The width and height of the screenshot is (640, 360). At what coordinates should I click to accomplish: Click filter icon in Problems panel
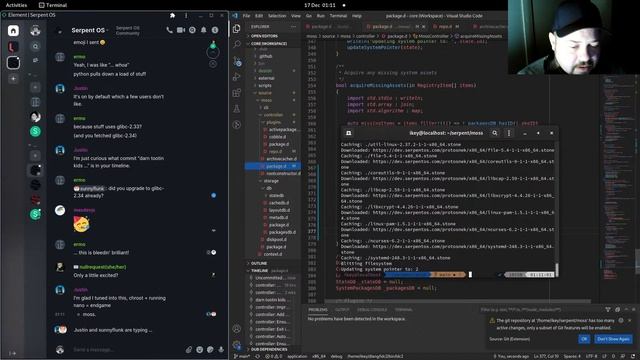coord(608,310)
